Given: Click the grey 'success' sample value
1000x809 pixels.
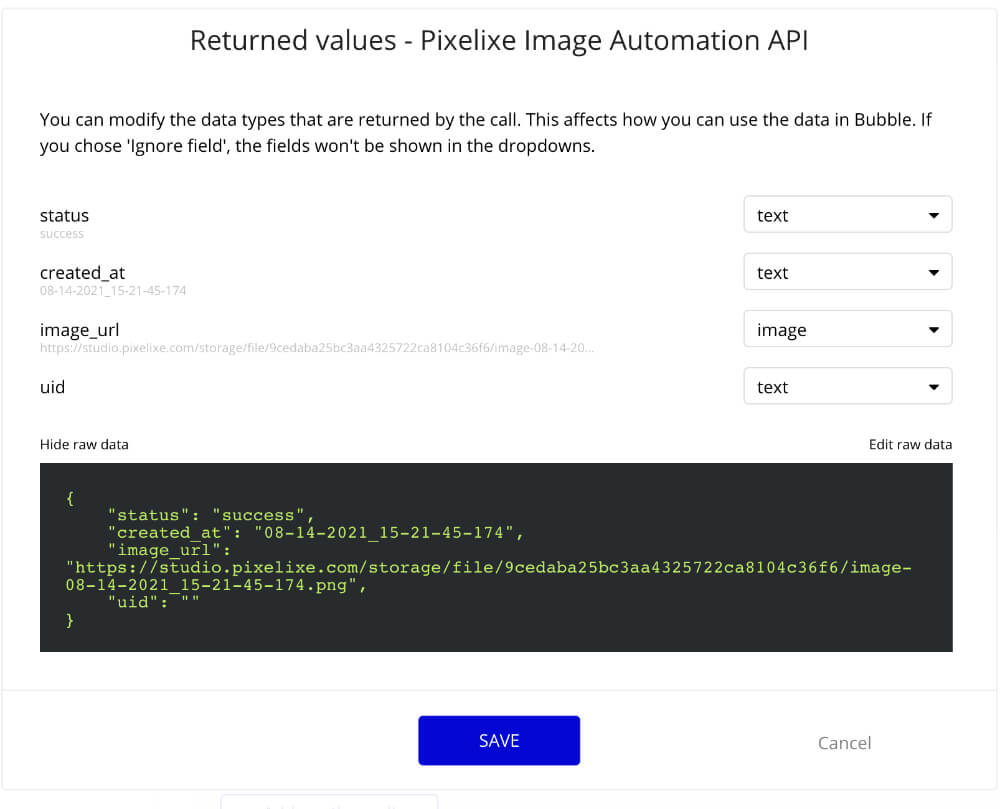Looking at the screenshot, I should 62,234.
